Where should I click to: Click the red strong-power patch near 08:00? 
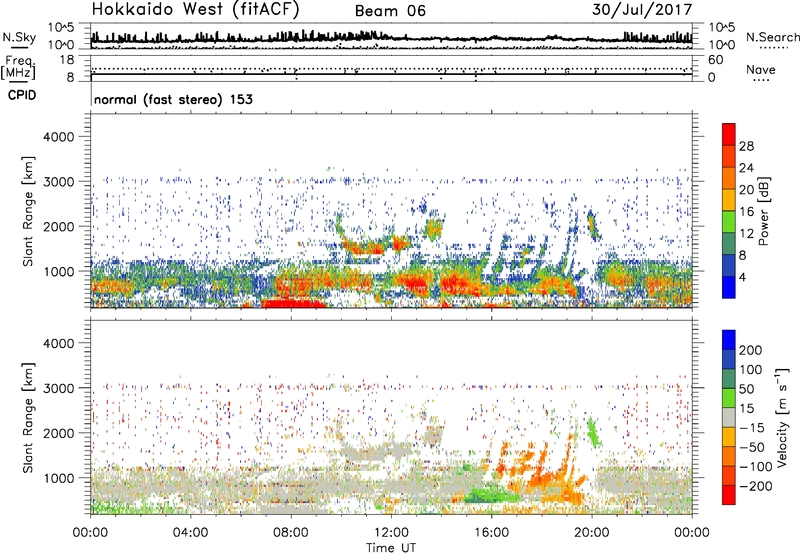pyautogui.click(x=293, y=303)
